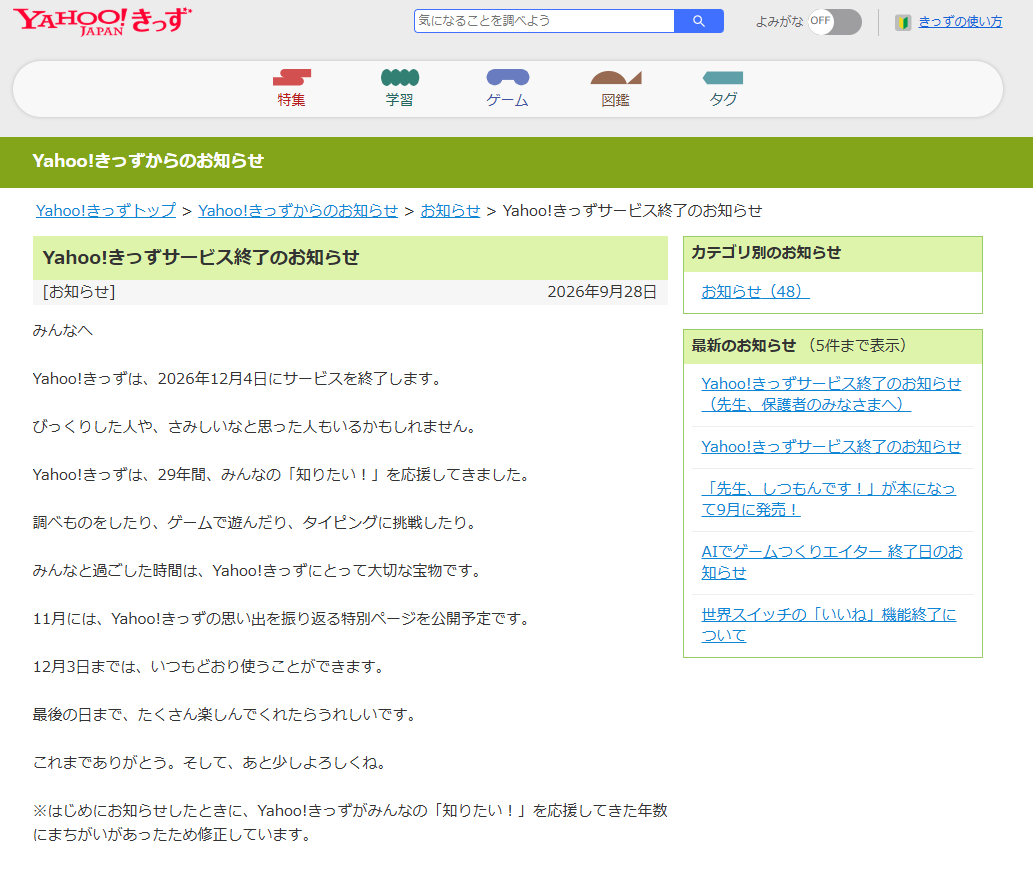The height and width of the screenshot is (874, 1033).
Task: Click the line これまでありがとう
Action: (x=209, y=763)
